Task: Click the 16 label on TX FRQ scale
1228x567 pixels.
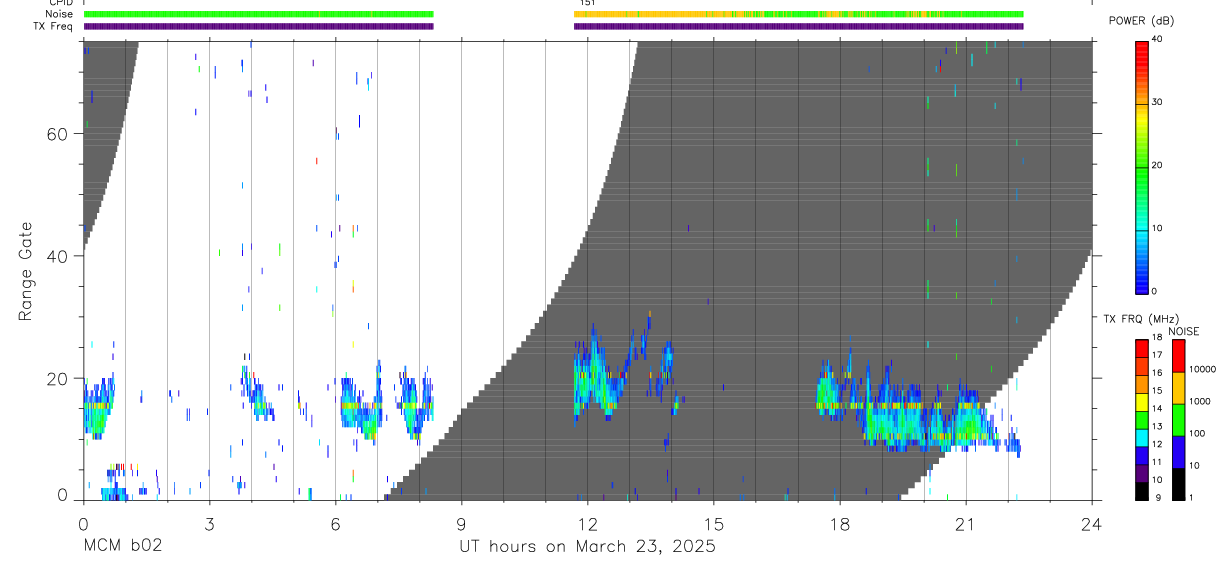Action: 1158,373
